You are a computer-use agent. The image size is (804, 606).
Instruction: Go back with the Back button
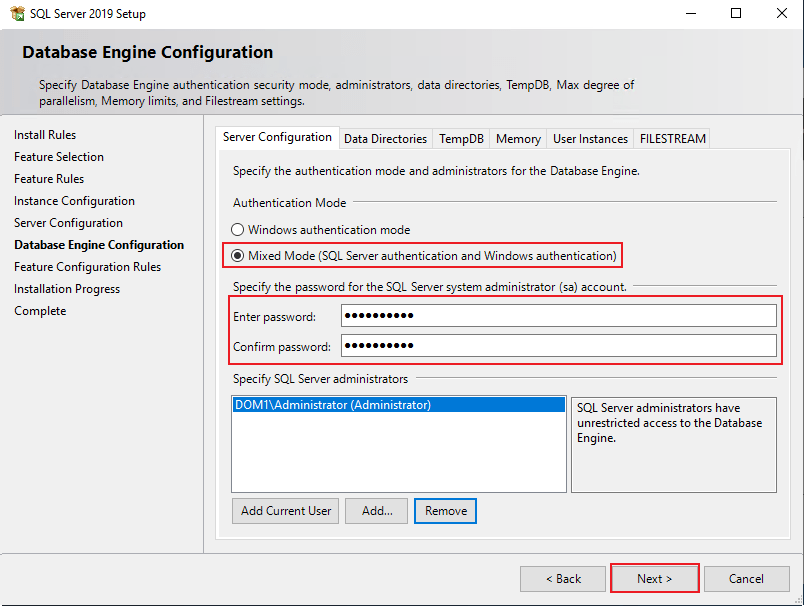563,579
